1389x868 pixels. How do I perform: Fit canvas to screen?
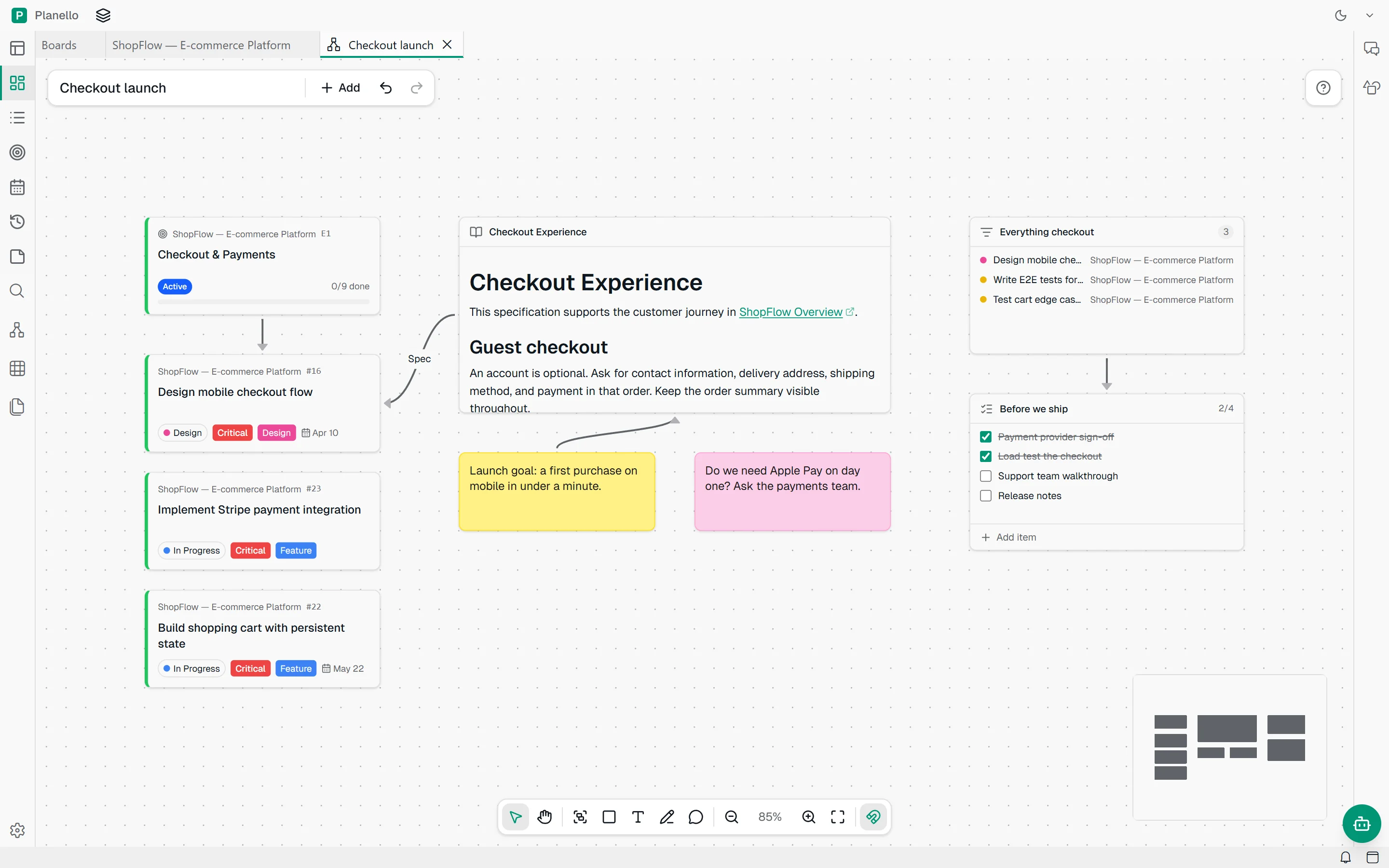[x=838, y=816]
